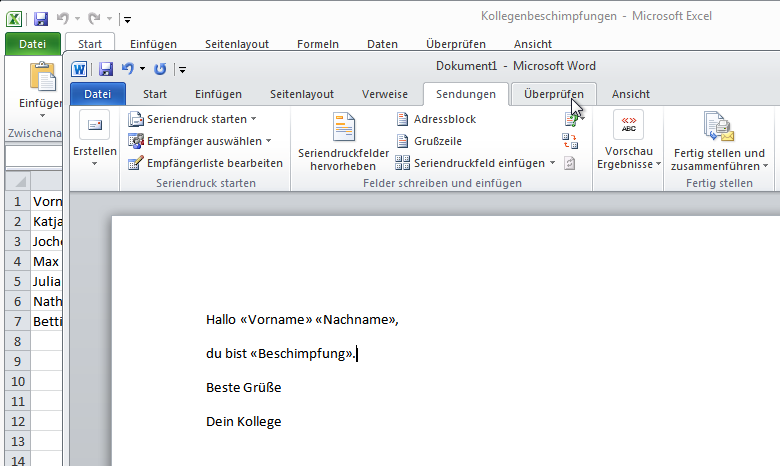Click the Seriendruck starten document icon

[x=135, y=119]
